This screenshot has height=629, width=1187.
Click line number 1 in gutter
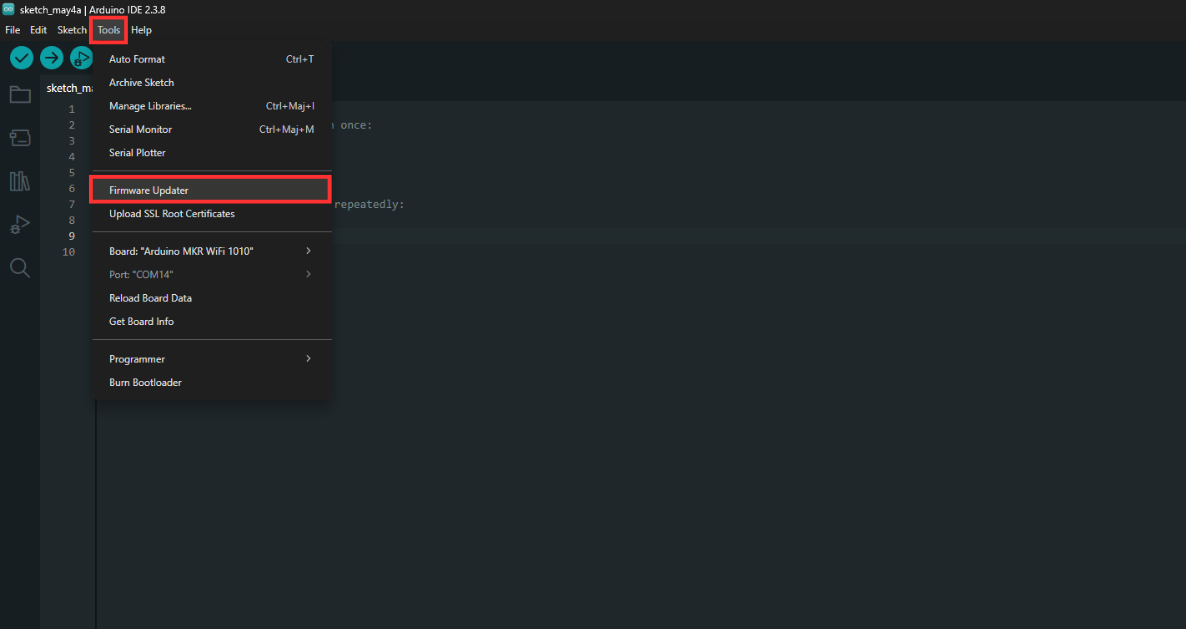72,110
